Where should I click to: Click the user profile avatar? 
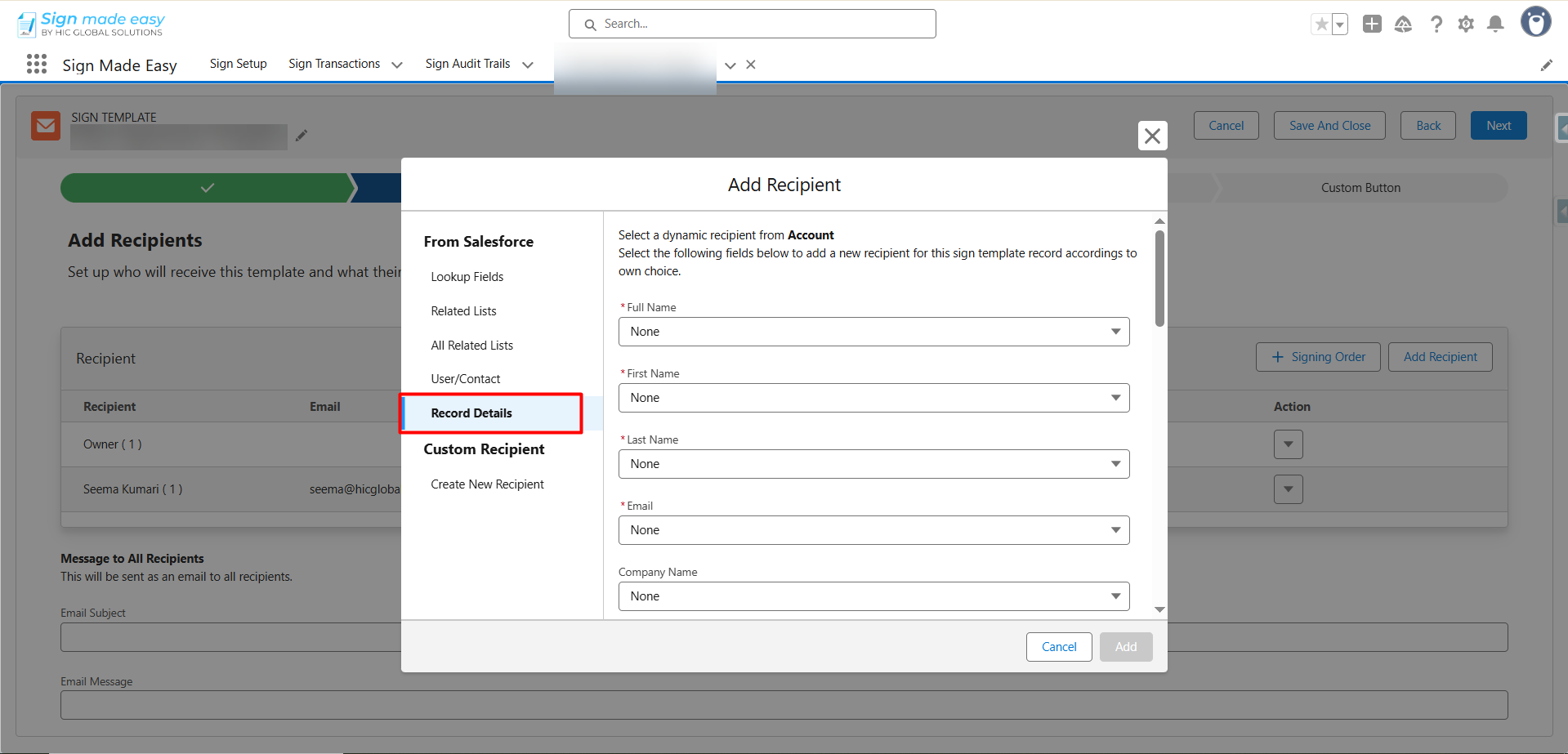click(x=1535, y=22)
